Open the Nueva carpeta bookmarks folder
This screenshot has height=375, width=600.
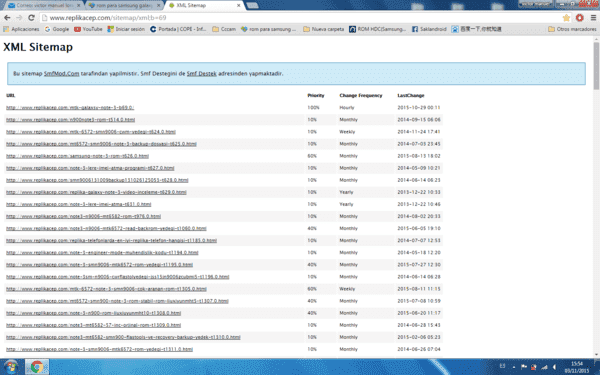[323, 29]
